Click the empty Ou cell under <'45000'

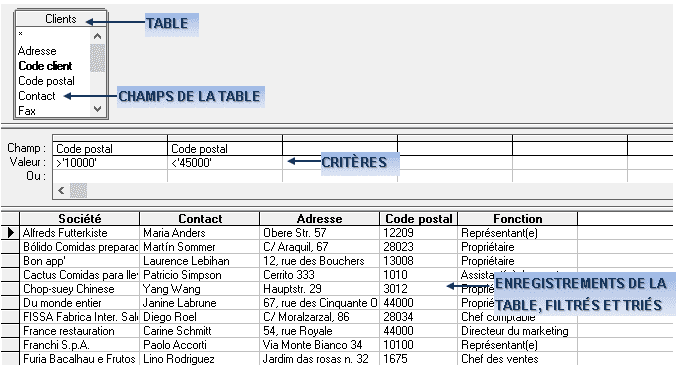click(x=225, y=176)
